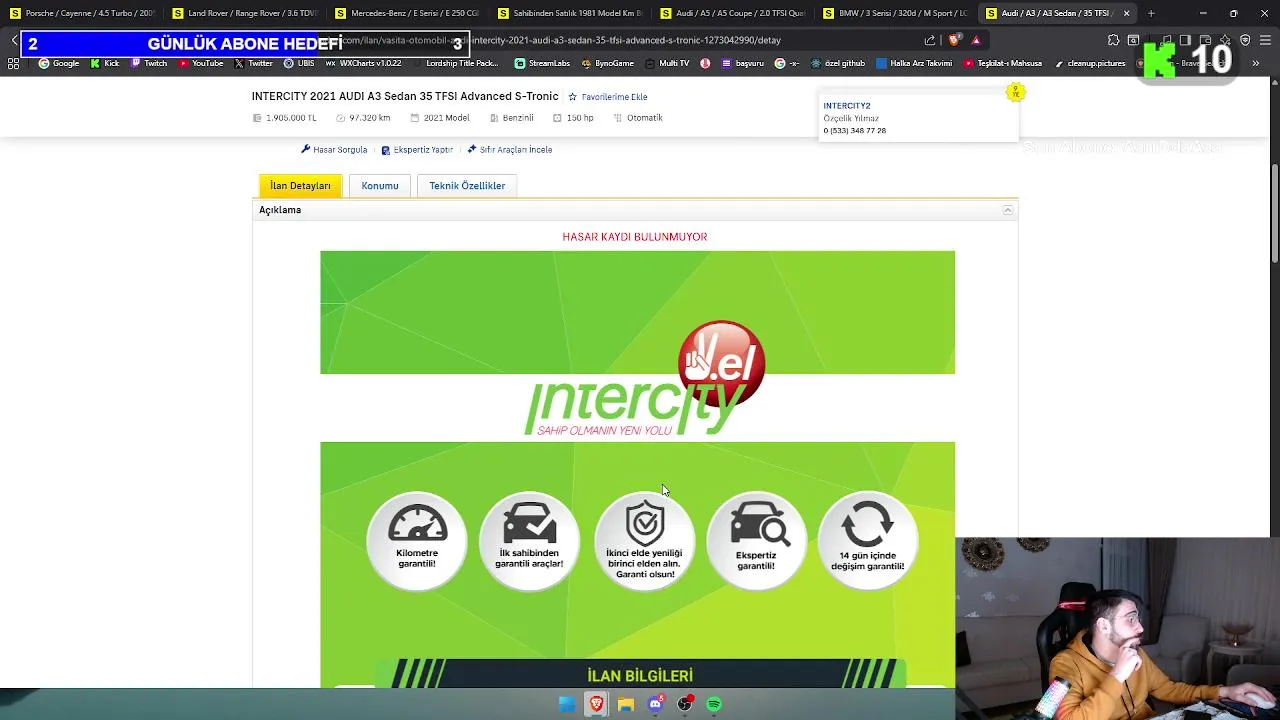Screen dimensions: 1280x720
Task: Open the UBIS bookmark
Action: [x=299, y=63]
